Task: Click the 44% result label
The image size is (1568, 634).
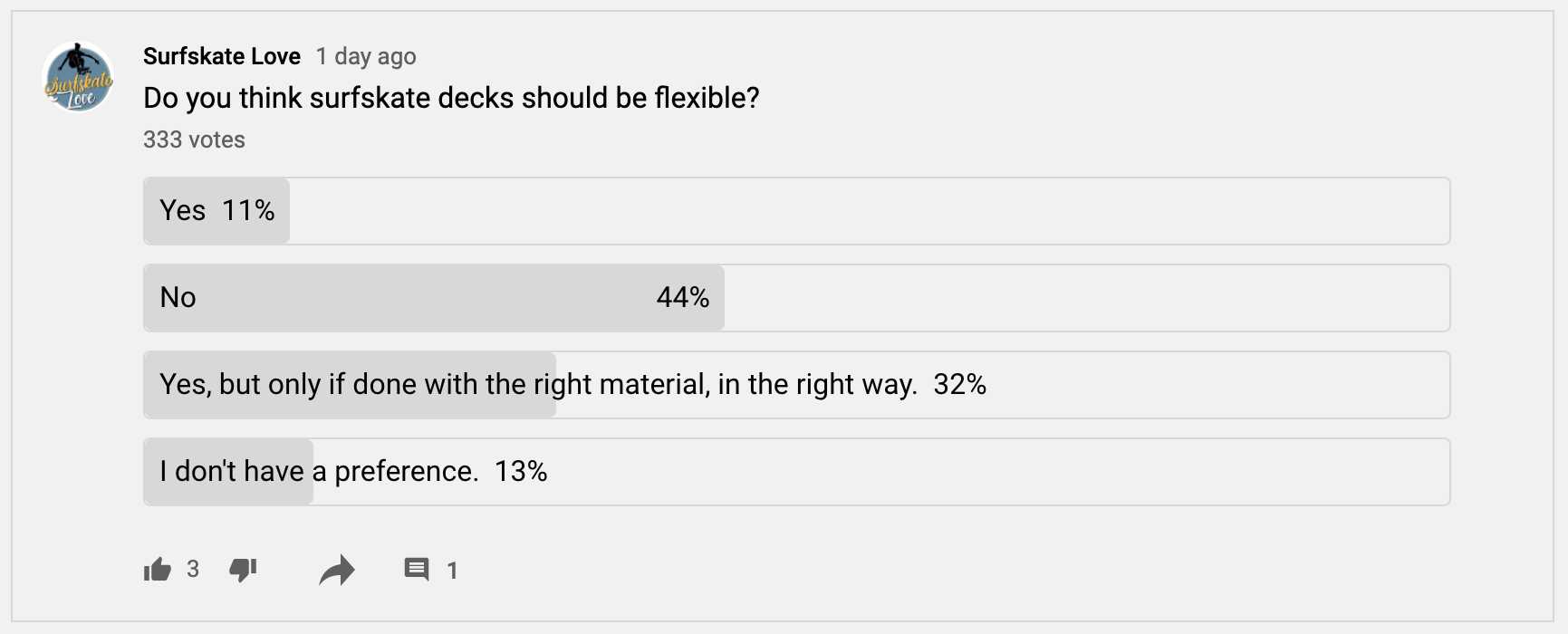Action: (x=683, y=297)
